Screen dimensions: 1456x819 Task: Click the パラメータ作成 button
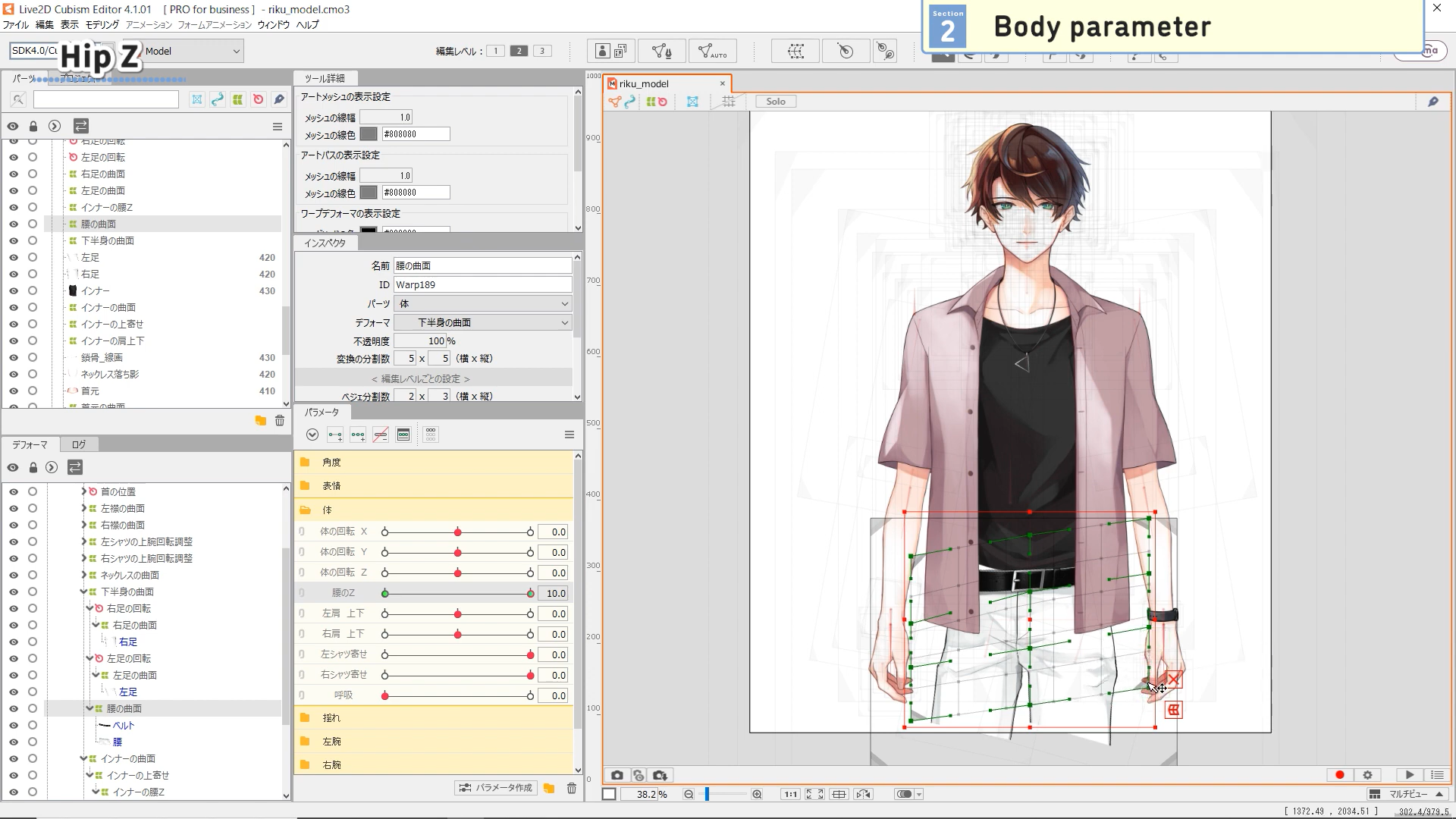[497, 789]
